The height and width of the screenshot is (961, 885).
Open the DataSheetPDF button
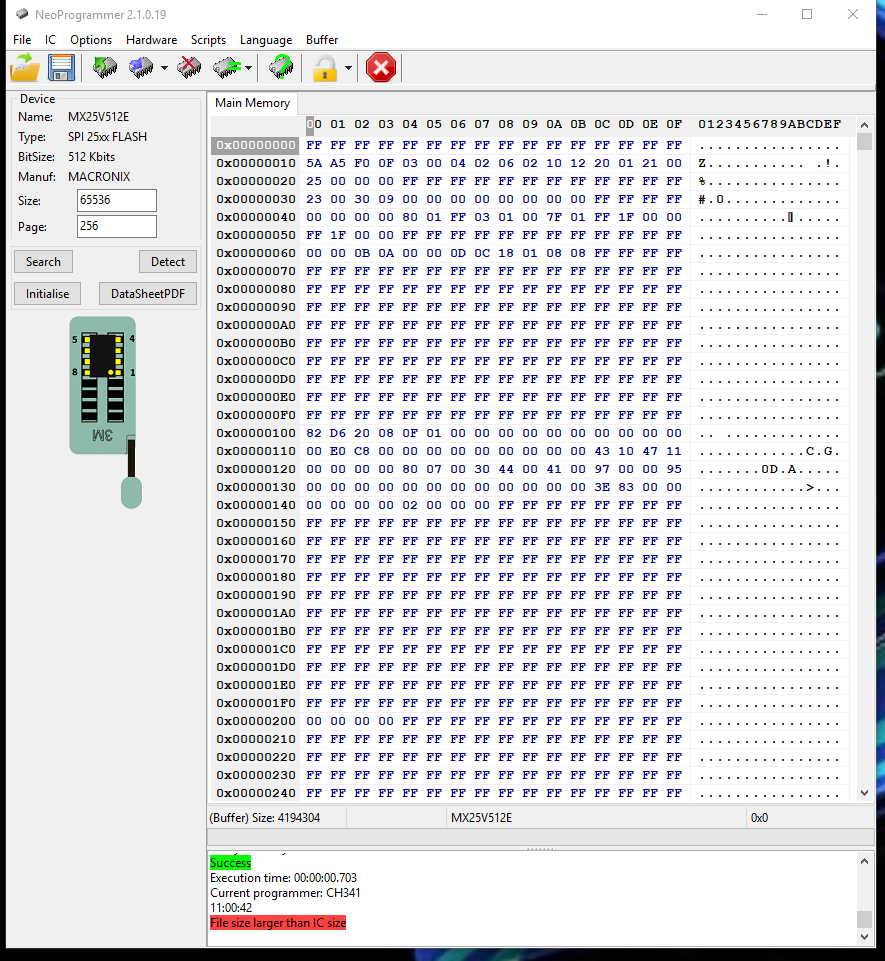(x=148, y=294)
